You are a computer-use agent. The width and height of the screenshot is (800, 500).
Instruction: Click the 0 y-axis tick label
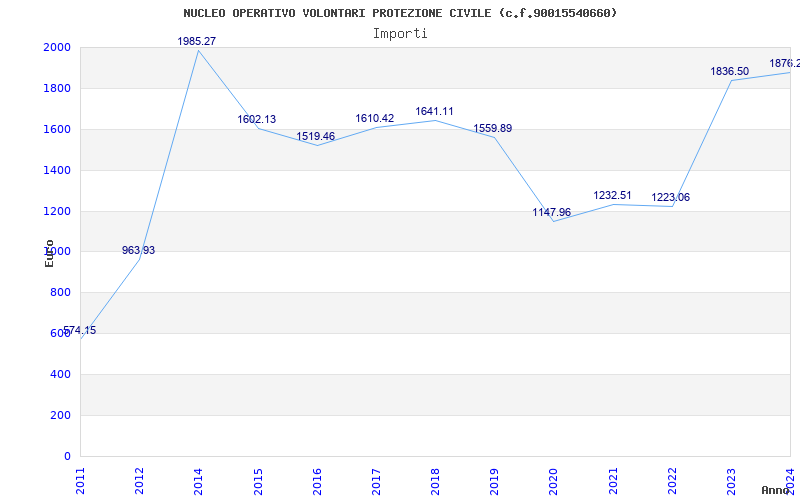point(67,456)
